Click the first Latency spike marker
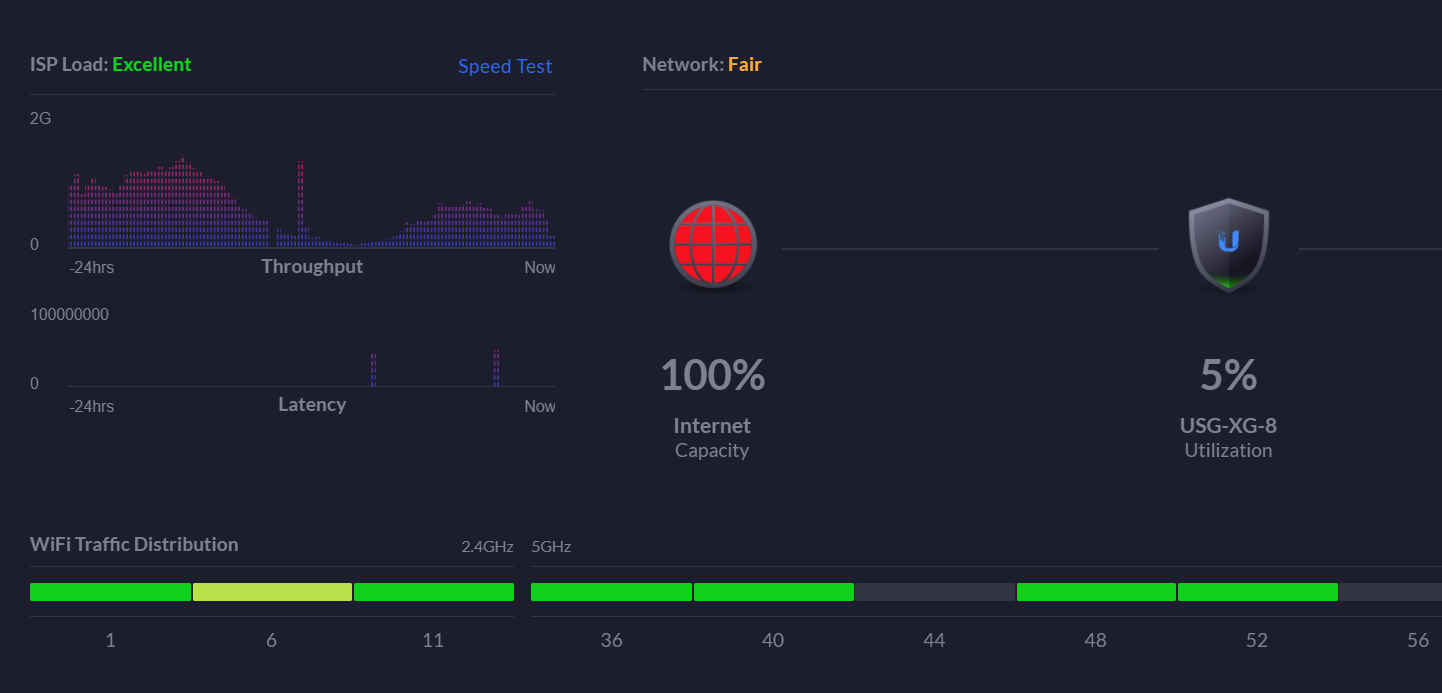Viewport: 1442px width, 693px height. (x=373, y=369)
